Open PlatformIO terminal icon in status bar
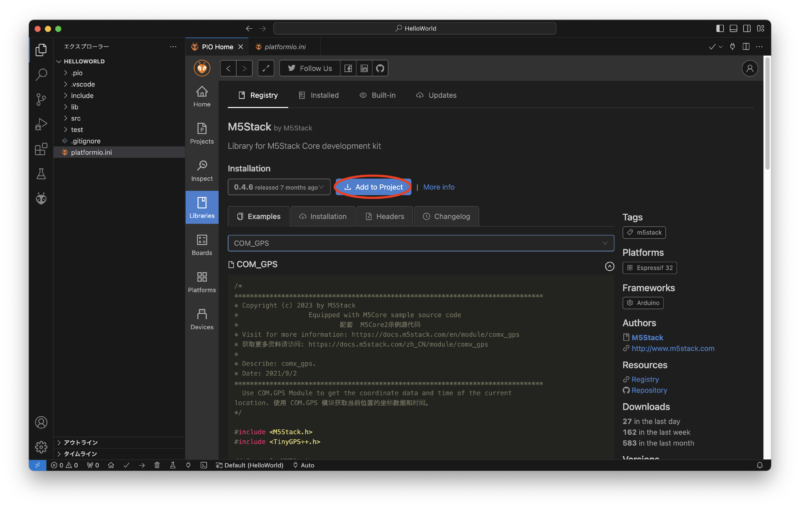 pyautogui.click(x=204, y=465)
